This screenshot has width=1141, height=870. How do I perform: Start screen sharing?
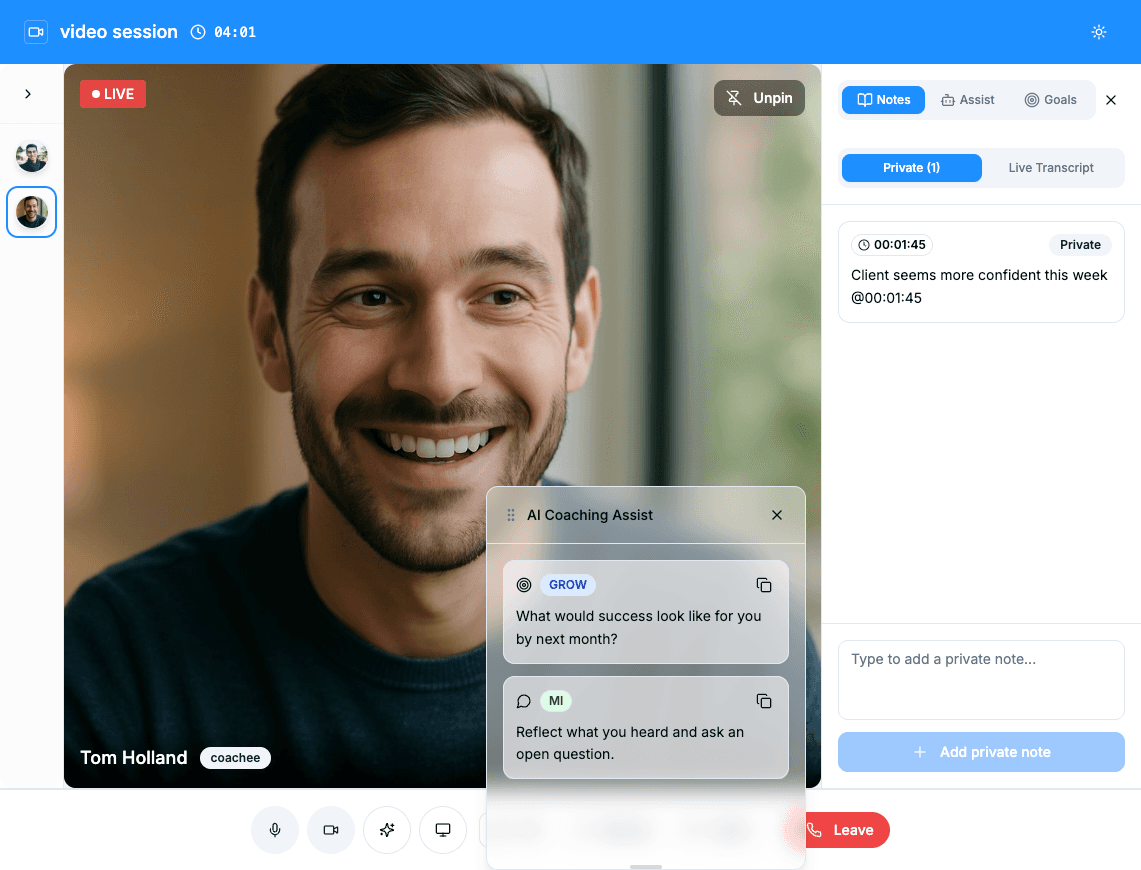coord(443,830)
